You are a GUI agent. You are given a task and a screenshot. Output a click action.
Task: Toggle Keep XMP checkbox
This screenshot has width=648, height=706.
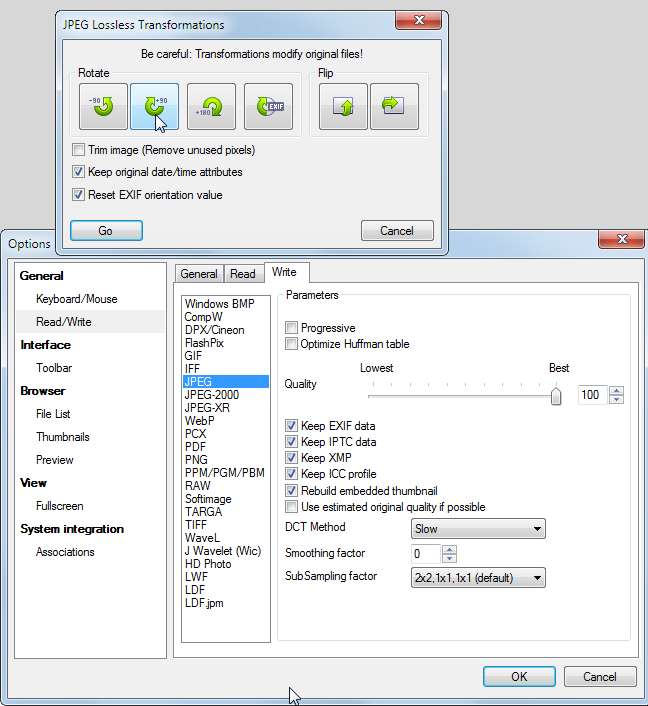[291, 457]
